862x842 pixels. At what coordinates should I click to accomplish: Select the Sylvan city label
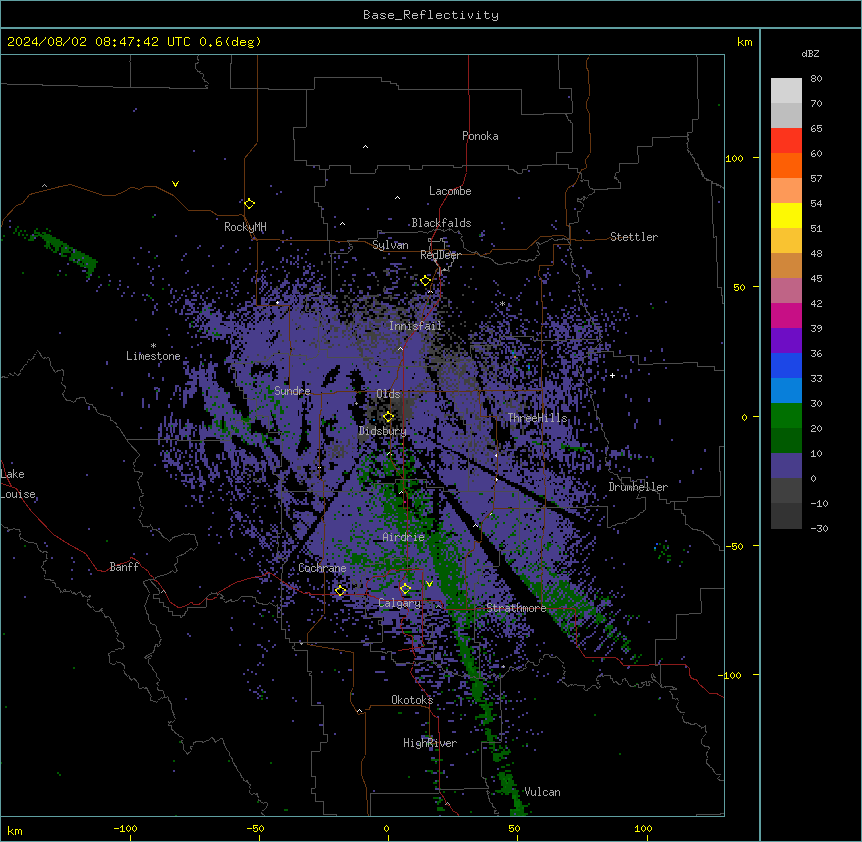pyautogui.click(x=390, y=245)
